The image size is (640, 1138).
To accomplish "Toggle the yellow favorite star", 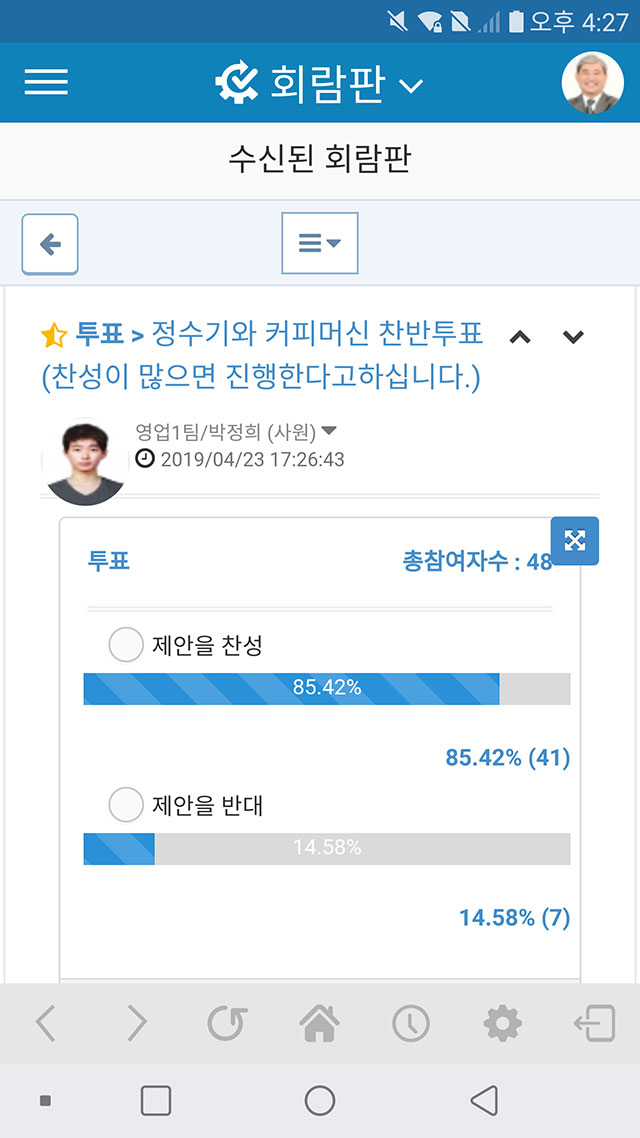I will pyautogui.click(x=54, y=335).
